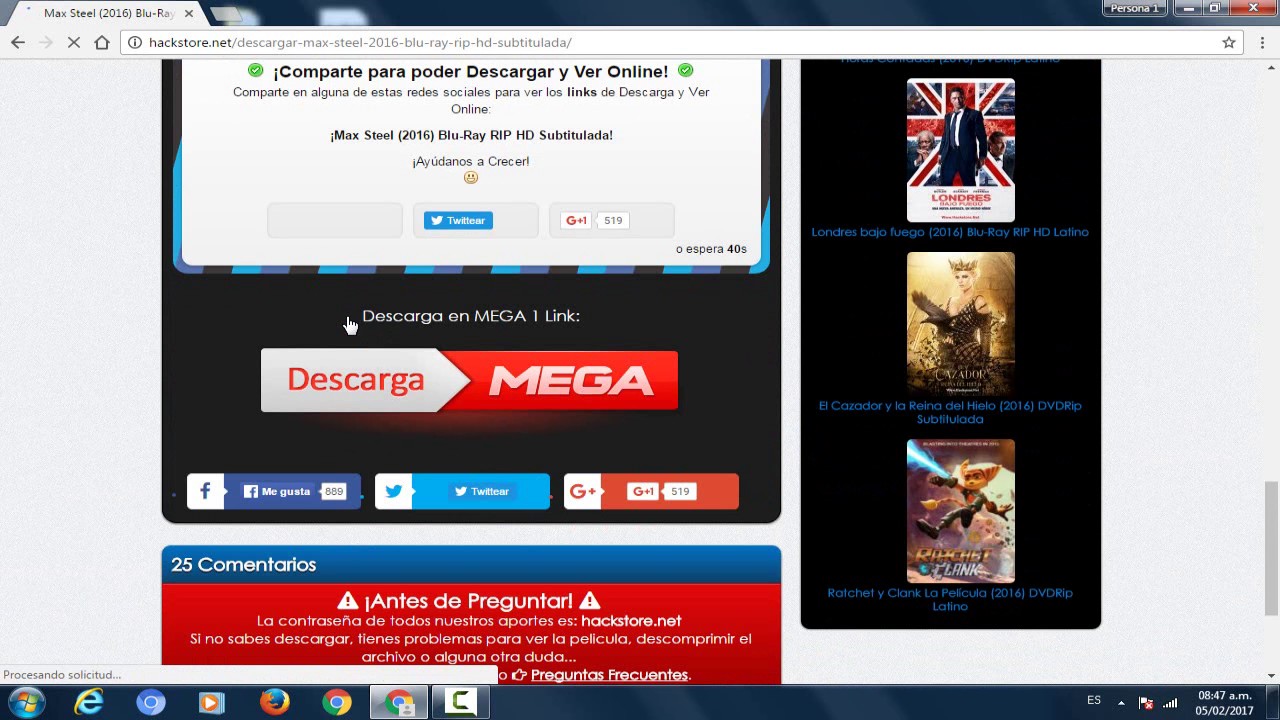The width and height of the screenshot is (1280, 720).
Task: Click large Facebook icon in share row
Action: coord(205,491)
